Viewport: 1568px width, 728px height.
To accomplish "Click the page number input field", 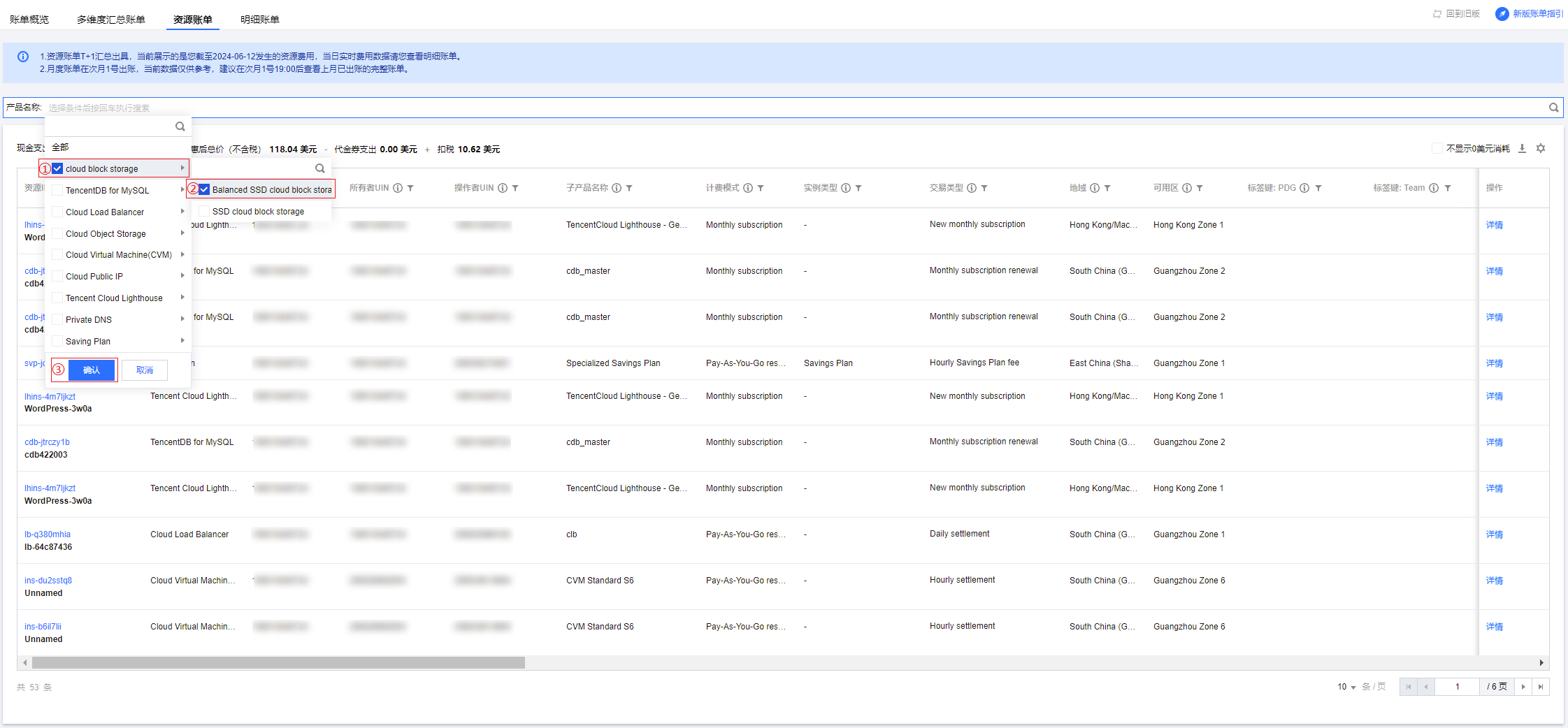I will point(1457,687).
